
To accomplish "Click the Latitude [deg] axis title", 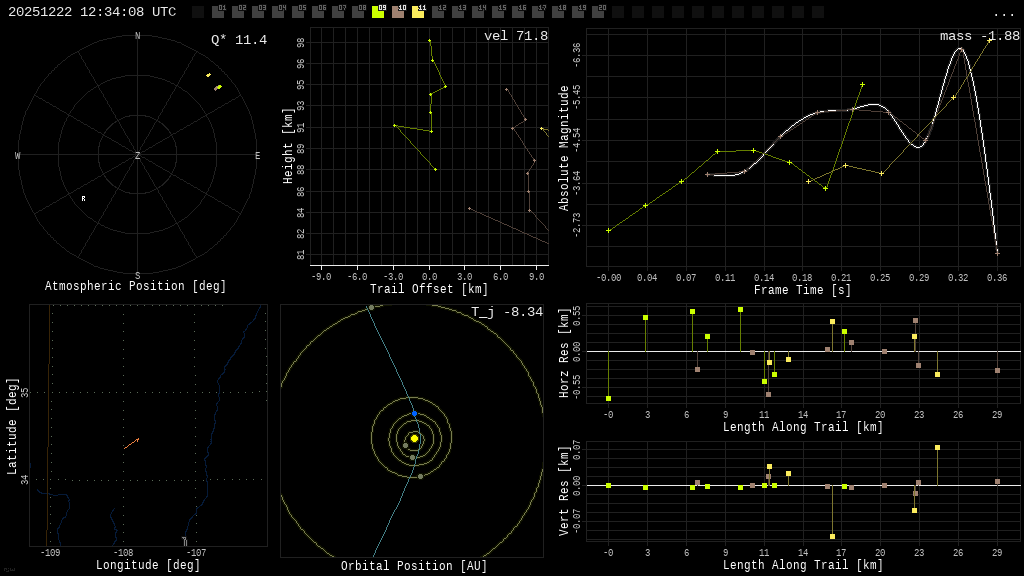I will coord(12,426).
